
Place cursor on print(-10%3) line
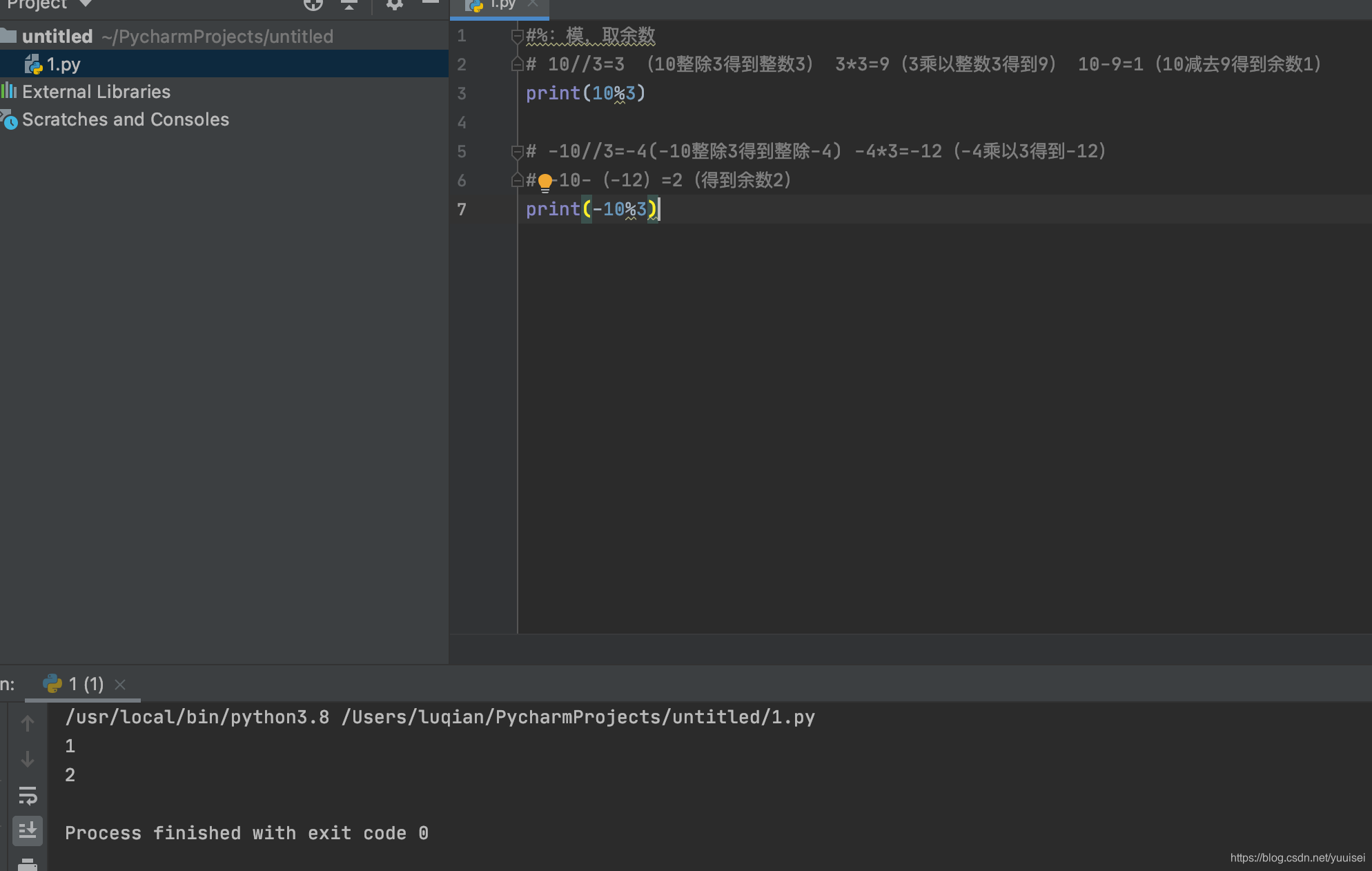coord(591,209)
